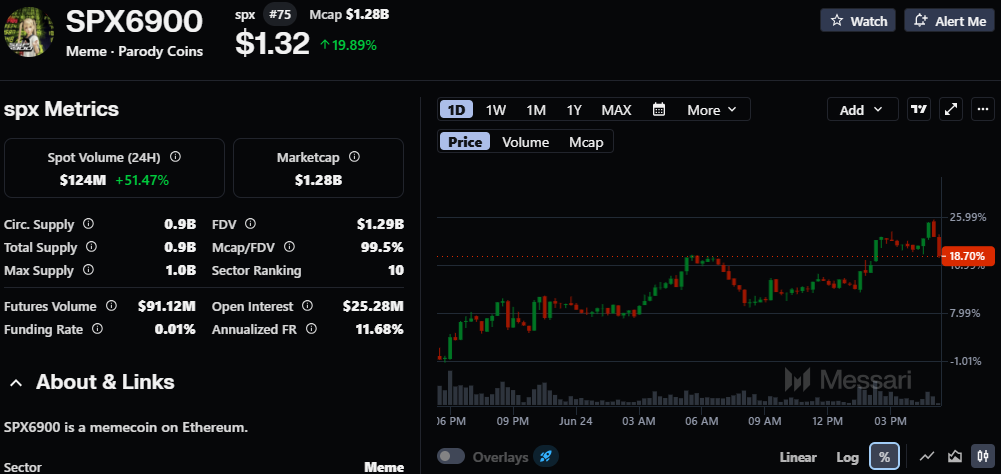The width and height of the screenshot is (1001, 474).
Task: Click info icon beside Circ. Supply
Action: 89,224
